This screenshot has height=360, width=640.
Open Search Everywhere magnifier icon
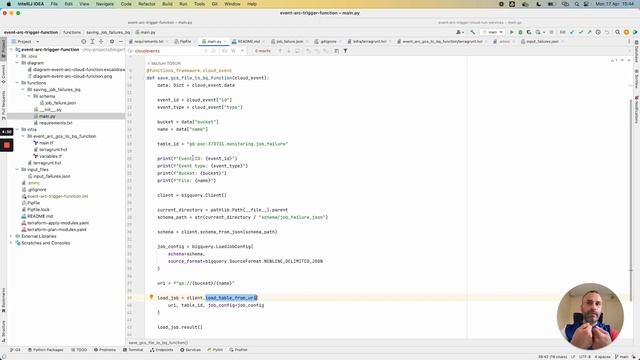point(618,32)
